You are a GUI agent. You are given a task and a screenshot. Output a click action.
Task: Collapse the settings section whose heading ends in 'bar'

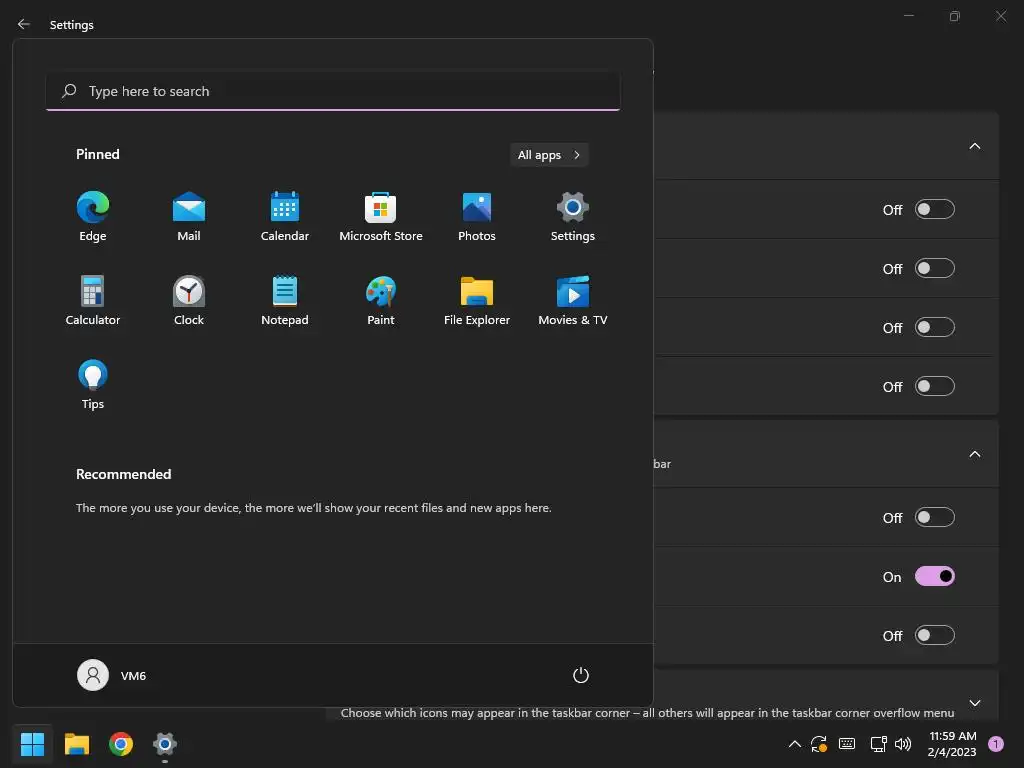click(974, 454)
